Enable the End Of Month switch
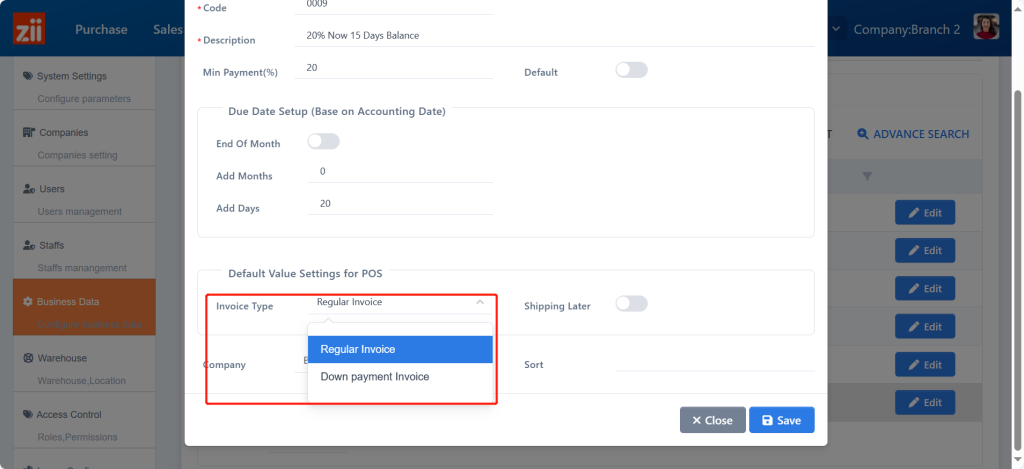 (x=323, y=142)
